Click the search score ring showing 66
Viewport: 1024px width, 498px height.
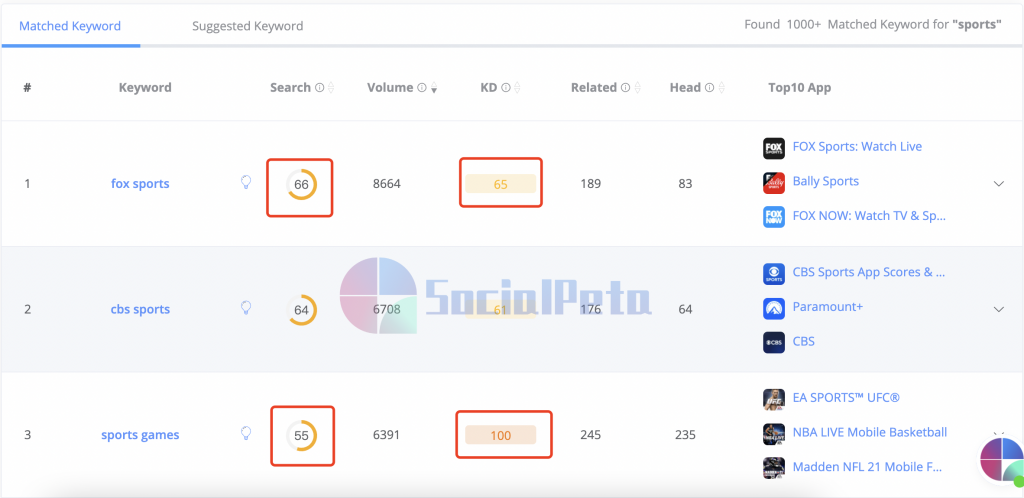[301, 185]
